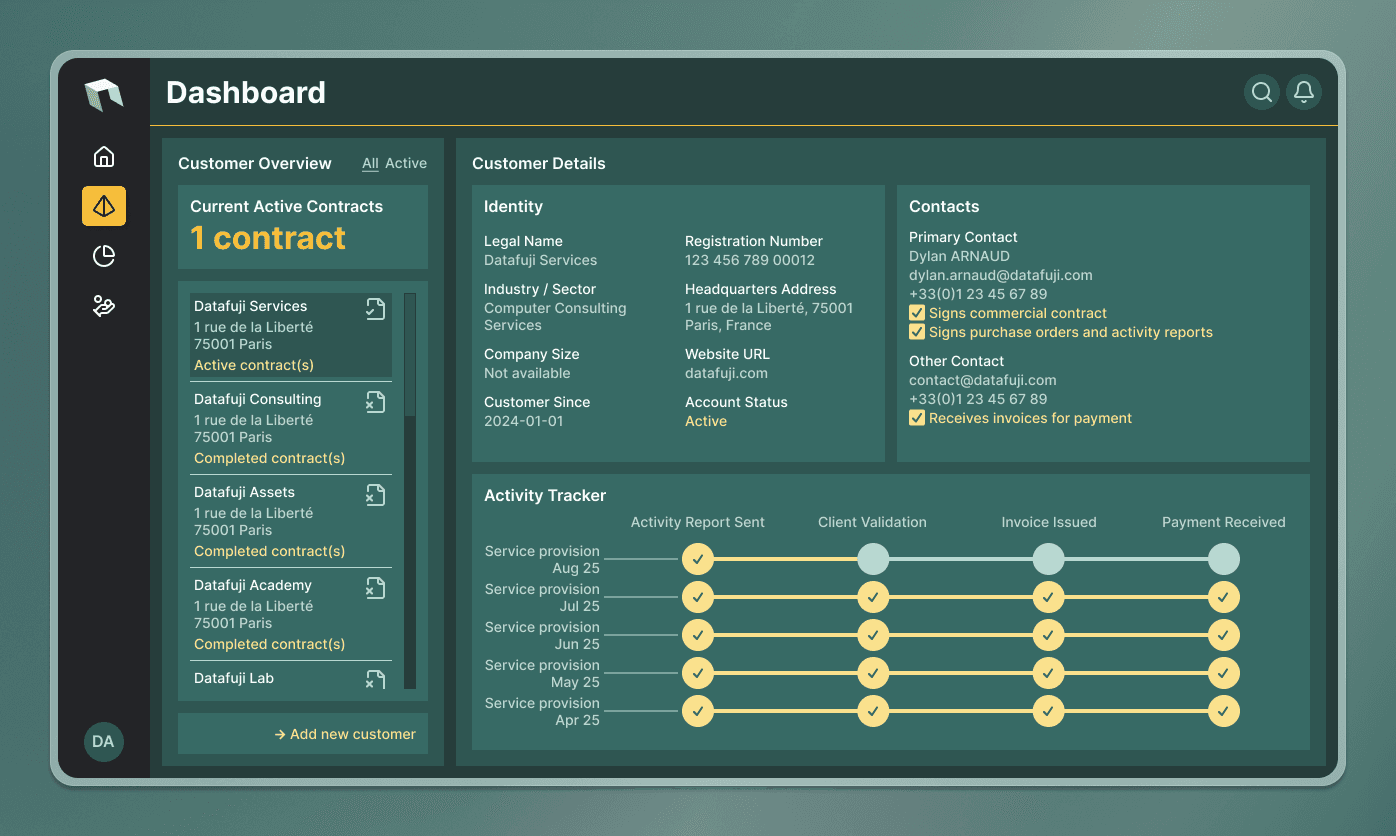Click Apr 25 Activity Report Sent checkmark
The width and height of the screenshot is (1396, 836).
coord(698,711)
